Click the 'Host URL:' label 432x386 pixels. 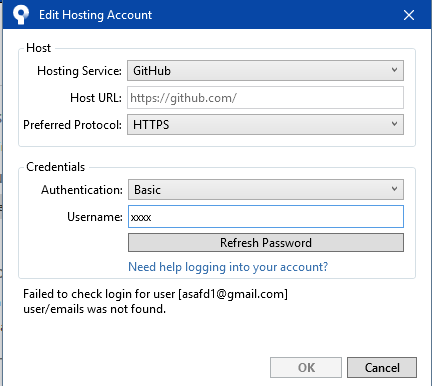(96, 98)
